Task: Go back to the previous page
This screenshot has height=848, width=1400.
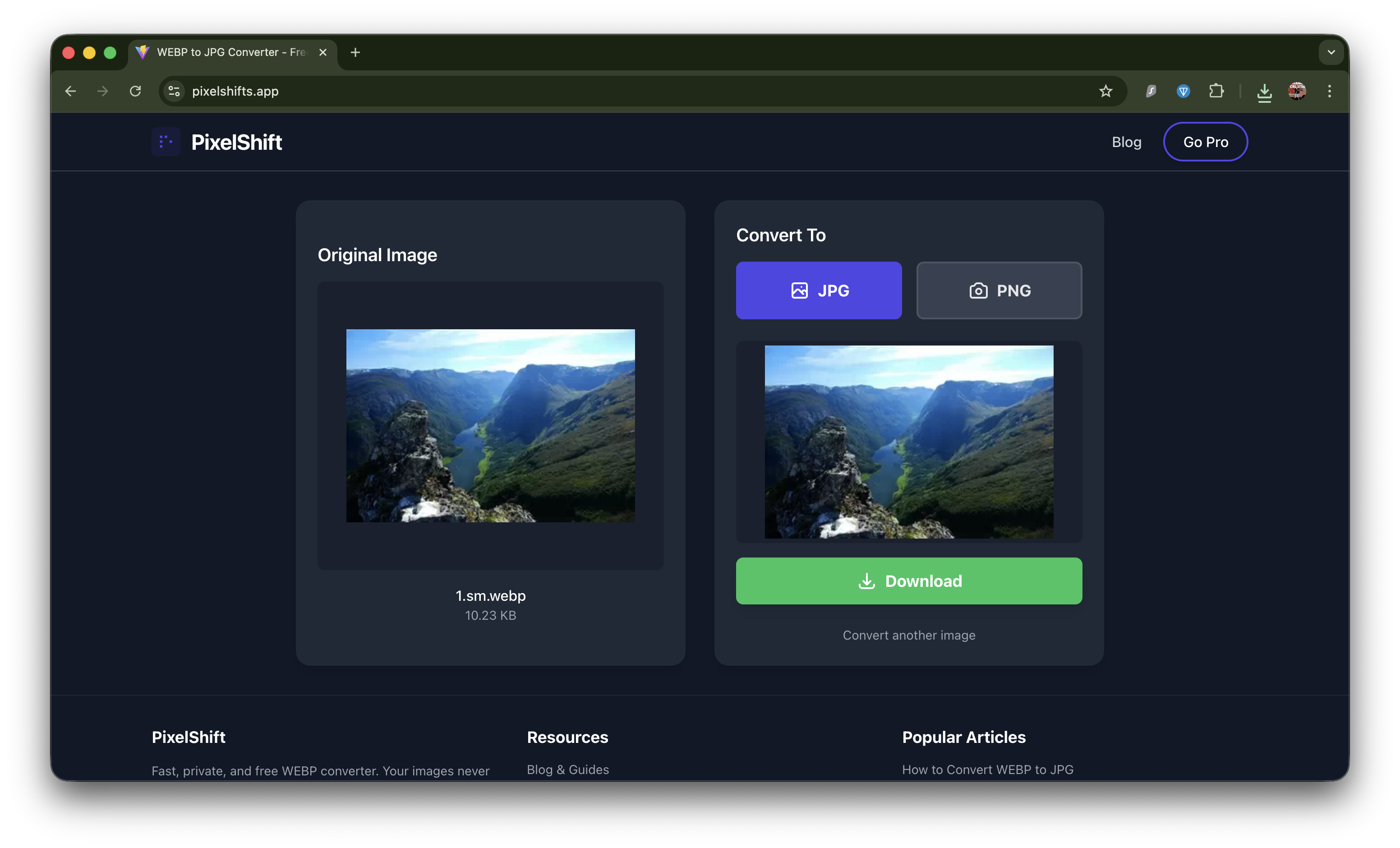Action: coord(70,91)
